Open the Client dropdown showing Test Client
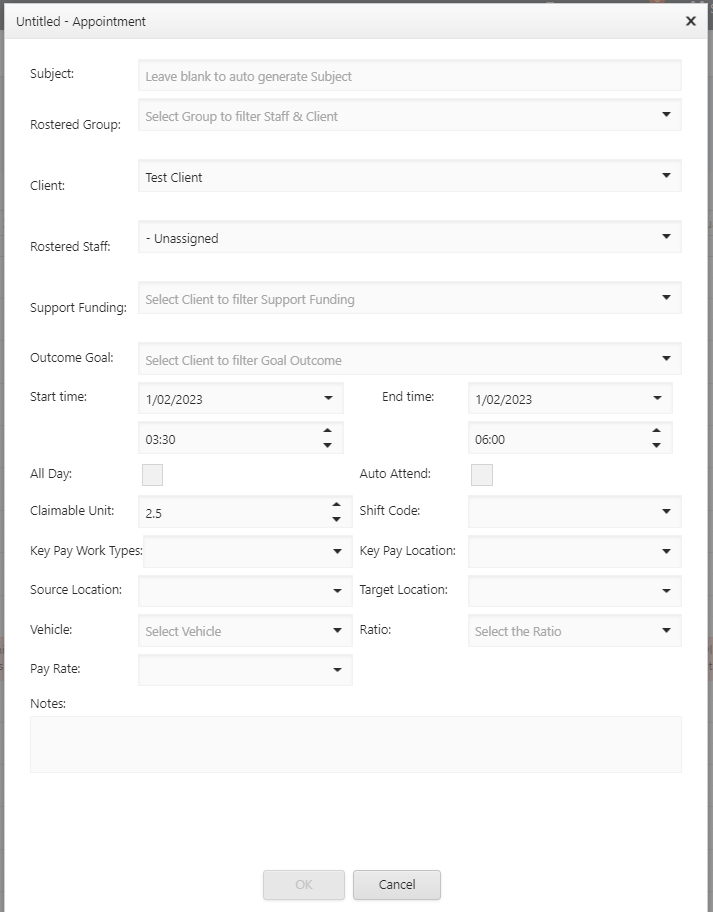 409,176
